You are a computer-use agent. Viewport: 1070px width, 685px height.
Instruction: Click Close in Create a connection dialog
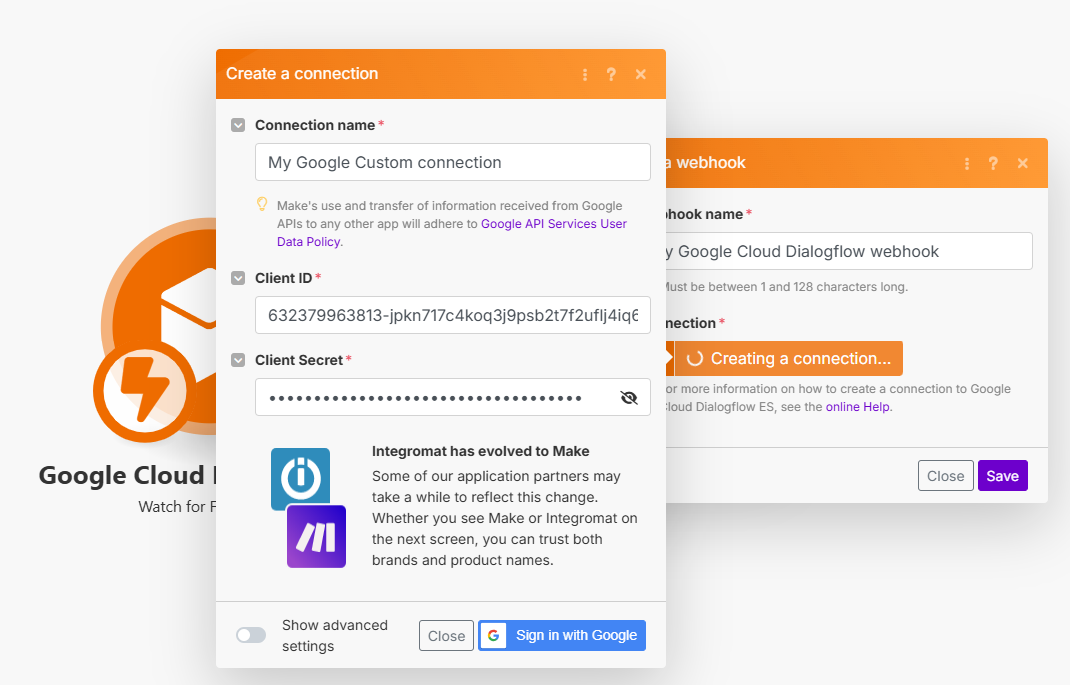pos(446,636)
